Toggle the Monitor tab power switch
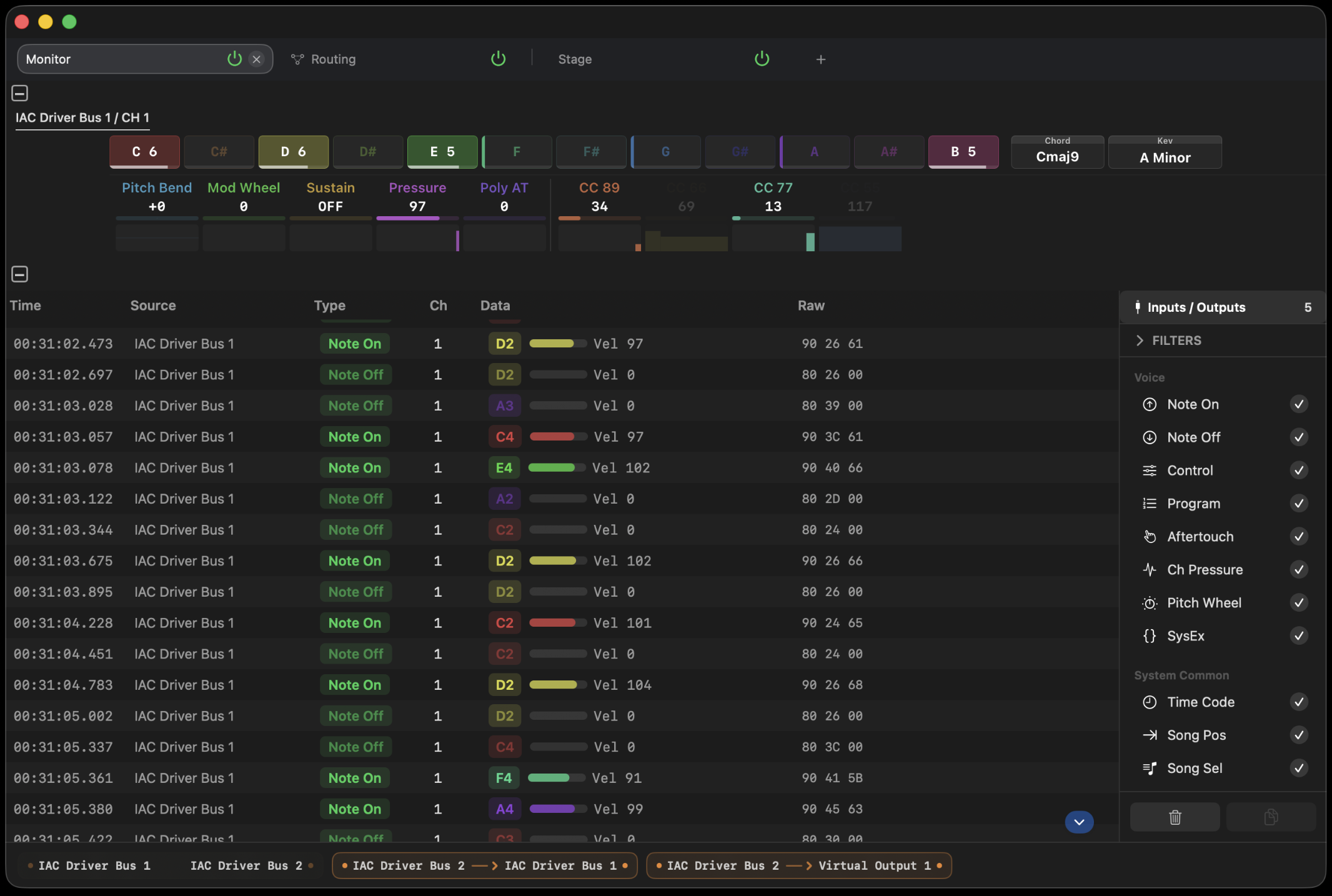The image size is (1332, 896). 234,59
